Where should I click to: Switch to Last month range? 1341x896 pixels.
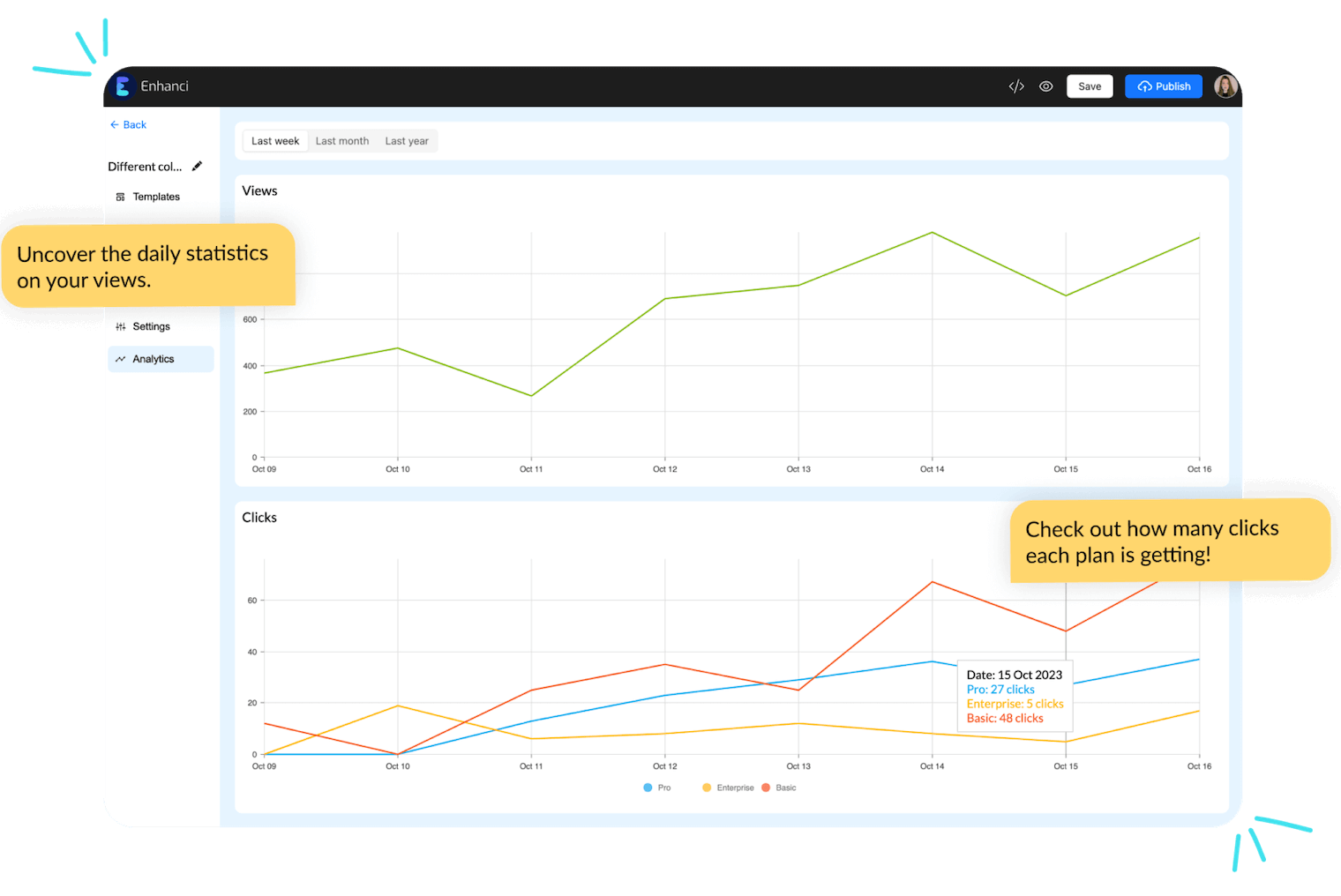pos(342,141)
